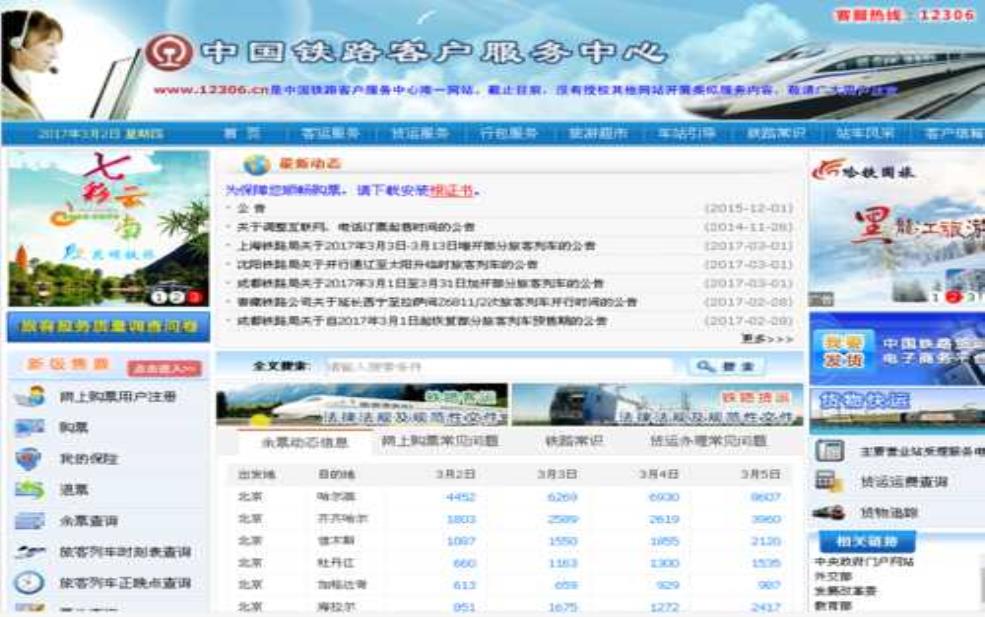Click the magnifier icon on search button

click(x=705, y=366)
